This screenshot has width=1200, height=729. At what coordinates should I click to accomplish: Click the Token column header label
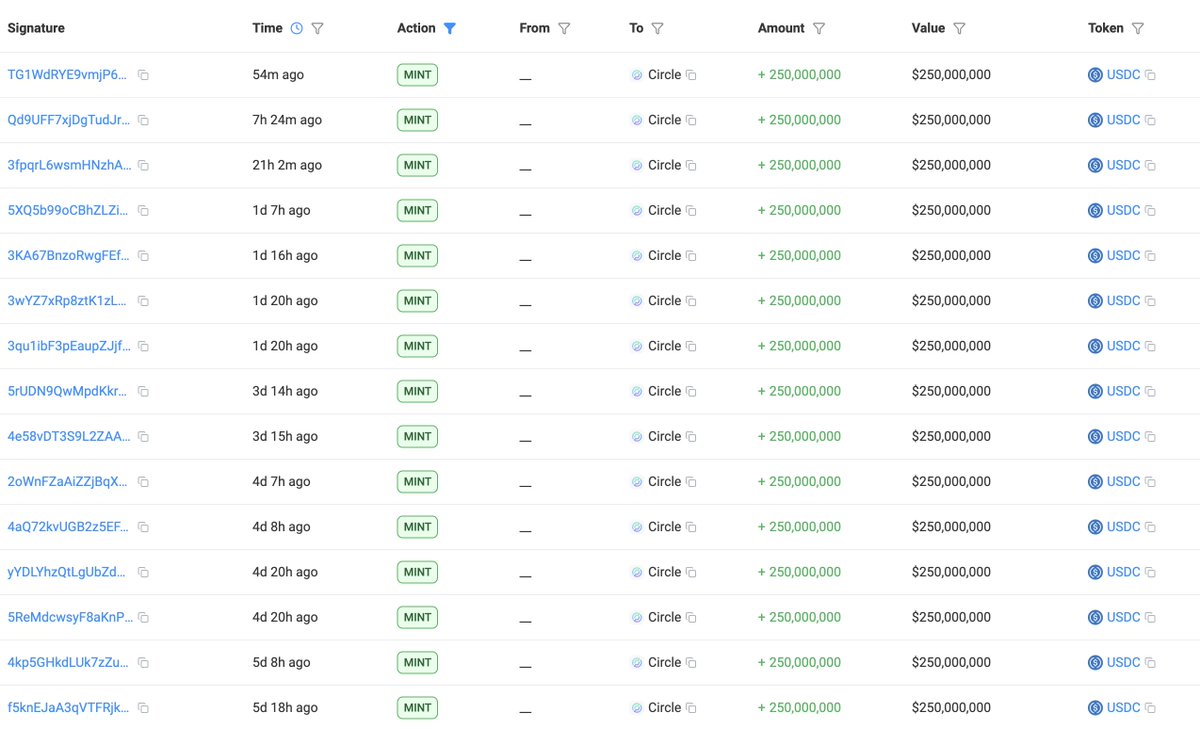click(1106, 28)
